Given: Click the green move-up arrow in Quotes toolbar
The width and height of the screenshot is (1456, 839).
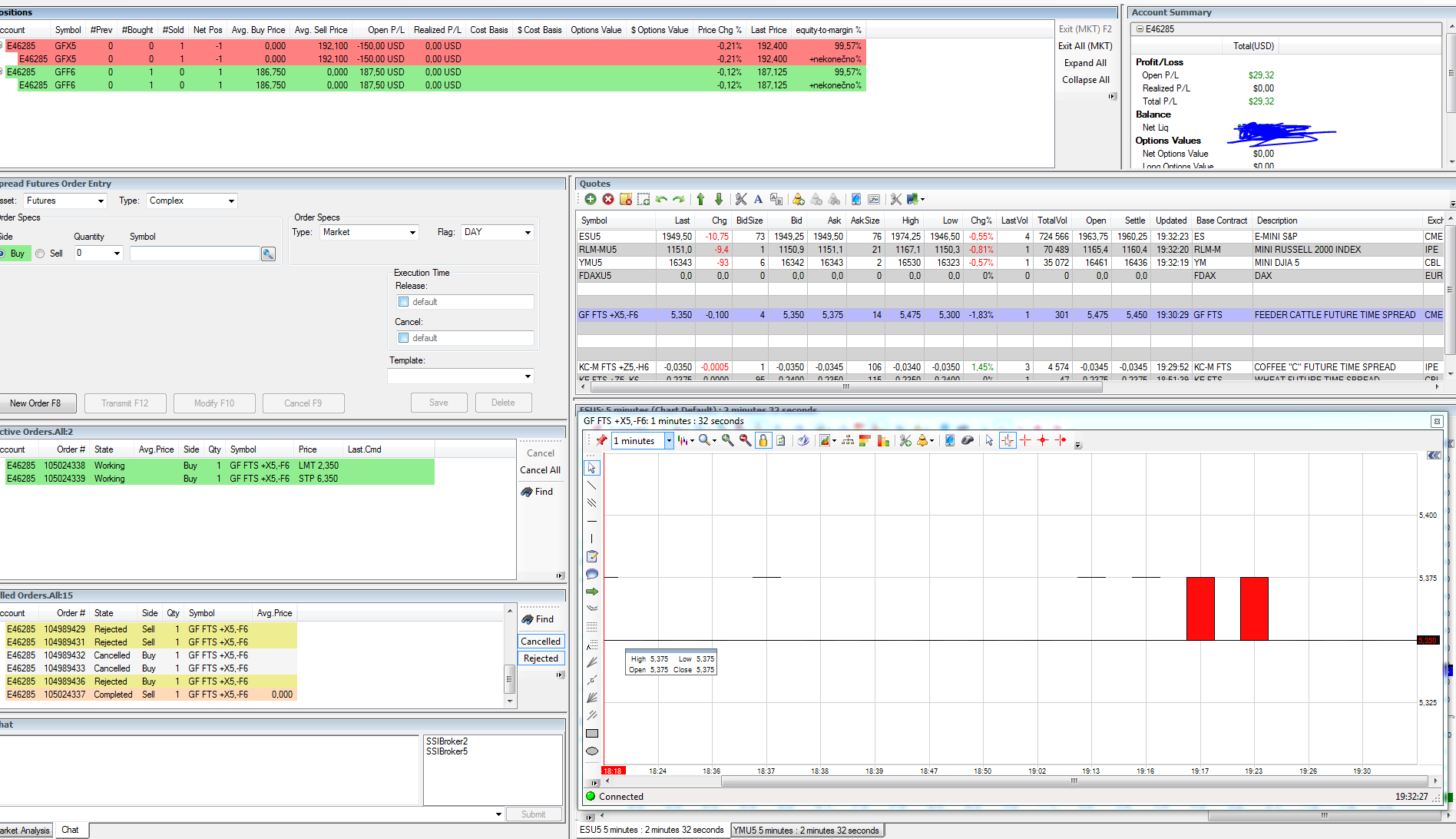Looking at the screenshot, I should (700, 200).
